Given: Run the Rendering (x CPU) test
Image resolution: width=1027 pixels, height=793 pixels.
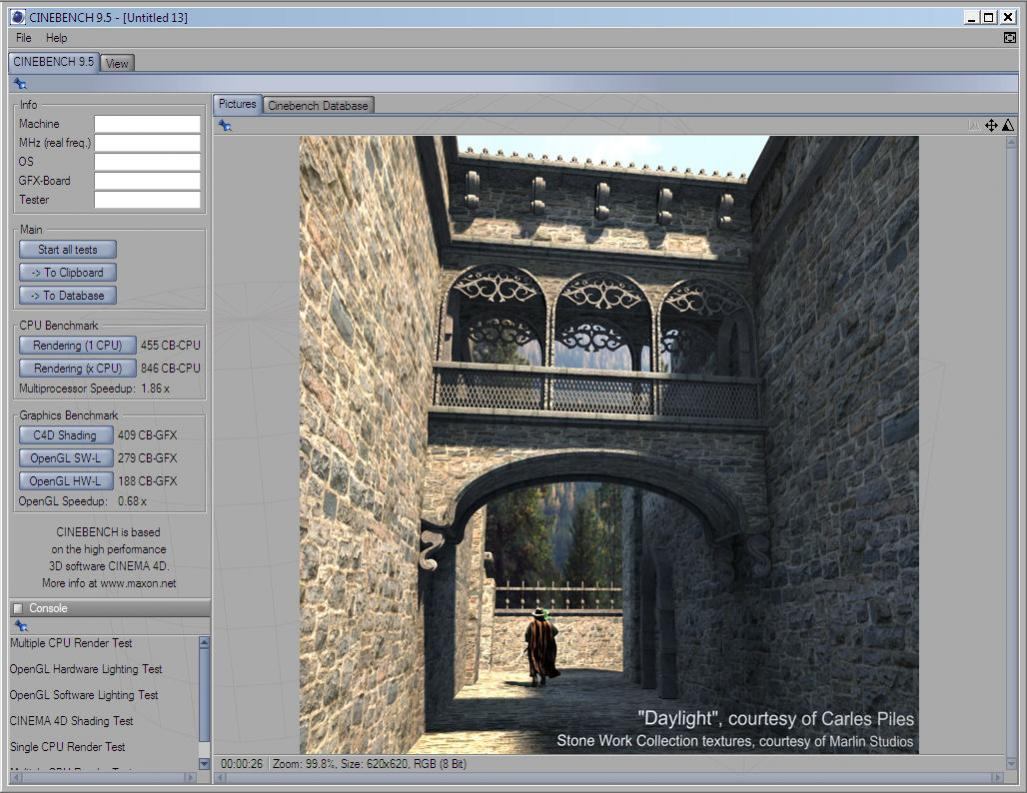Looking at the screenshot, I should click(78, 368).
